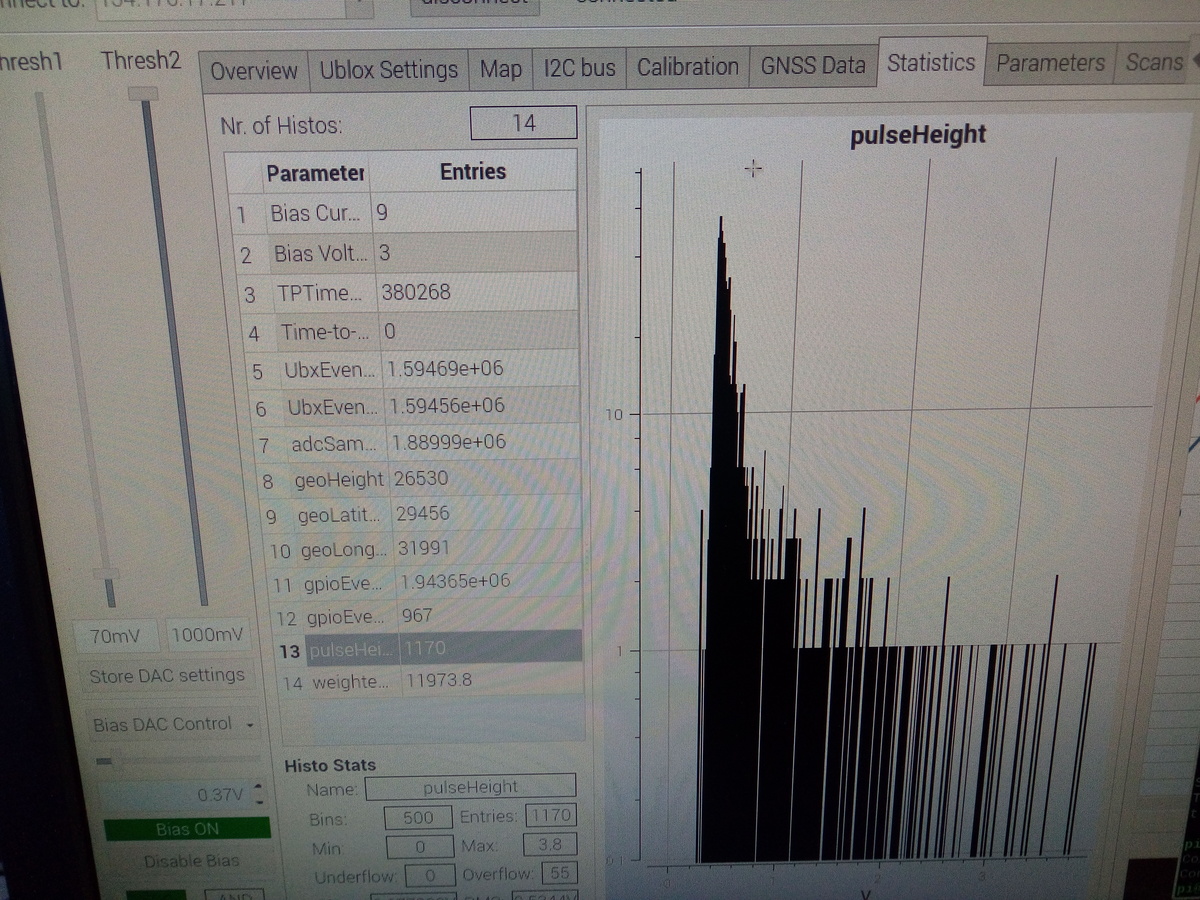This screenshot has width=1200, height=900.
Task: Select the geoHeight row
Action: [x=419, y=479]
